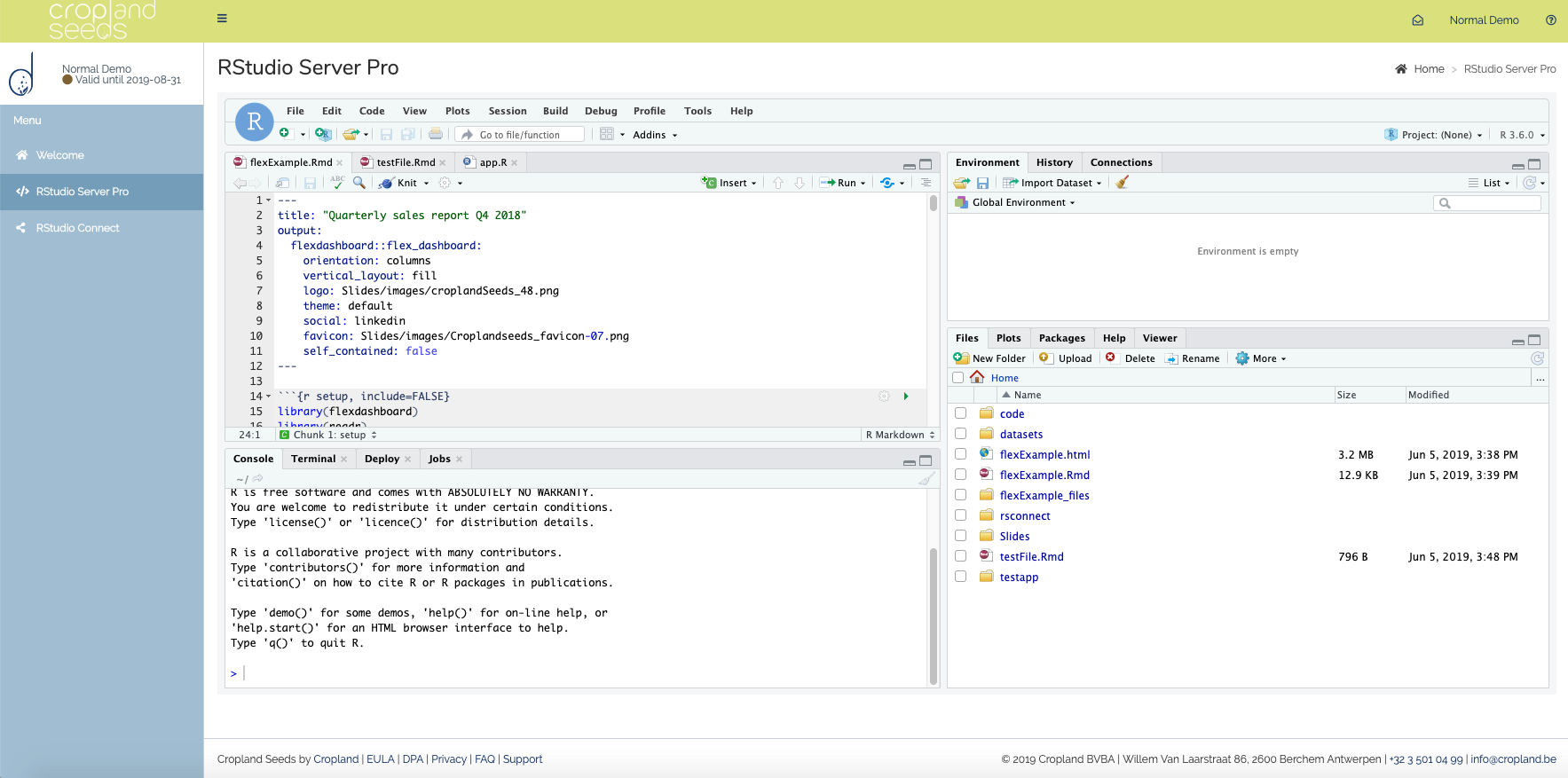The height and width of the screenshot is (778, 1568).
Task: Open the testapp folder link
Action: point(1019,577)
